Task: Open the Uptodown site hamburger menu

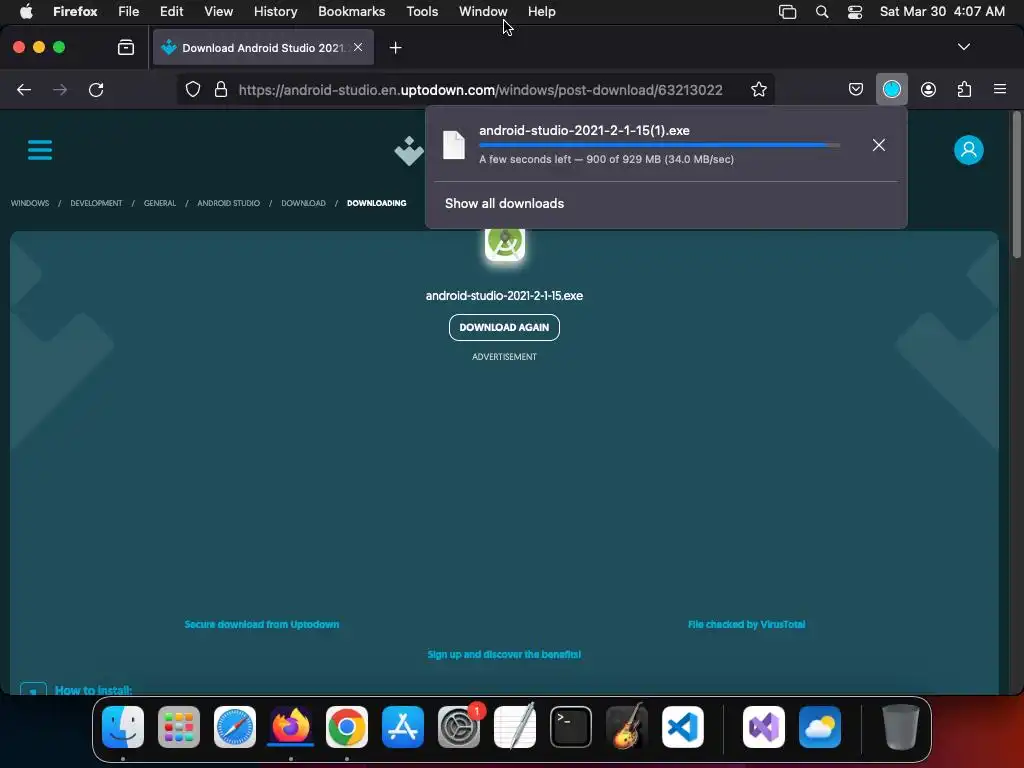Action: 40,150
